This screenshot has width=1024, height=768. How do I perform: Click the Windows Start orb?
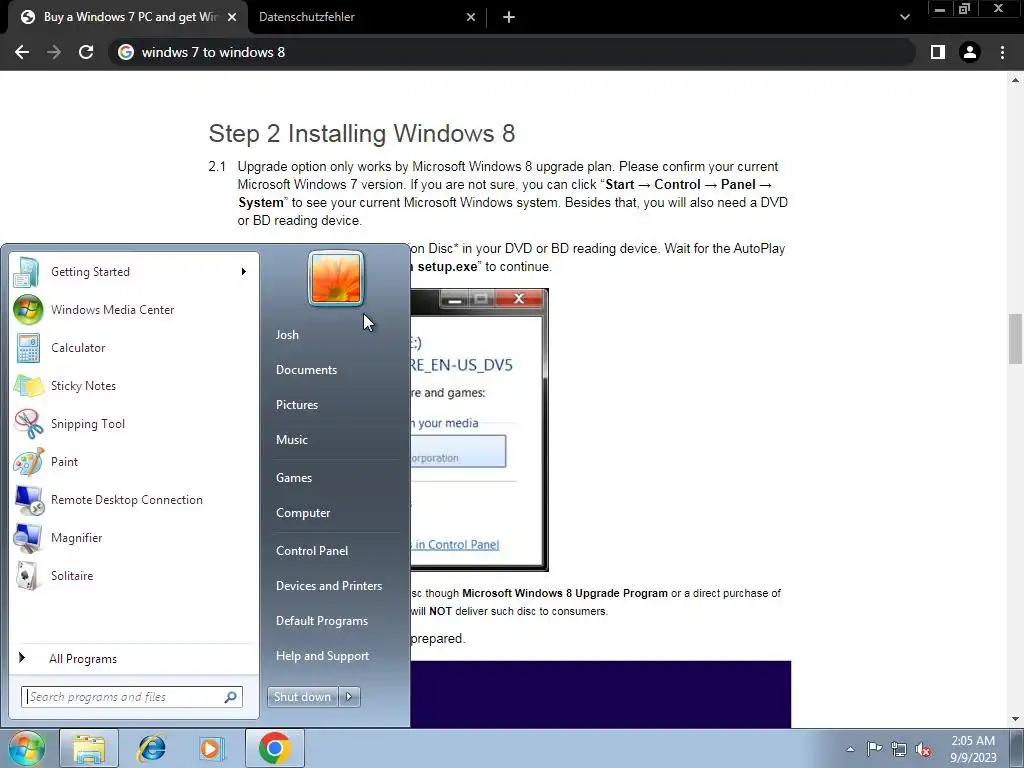[x=26, y=748]
